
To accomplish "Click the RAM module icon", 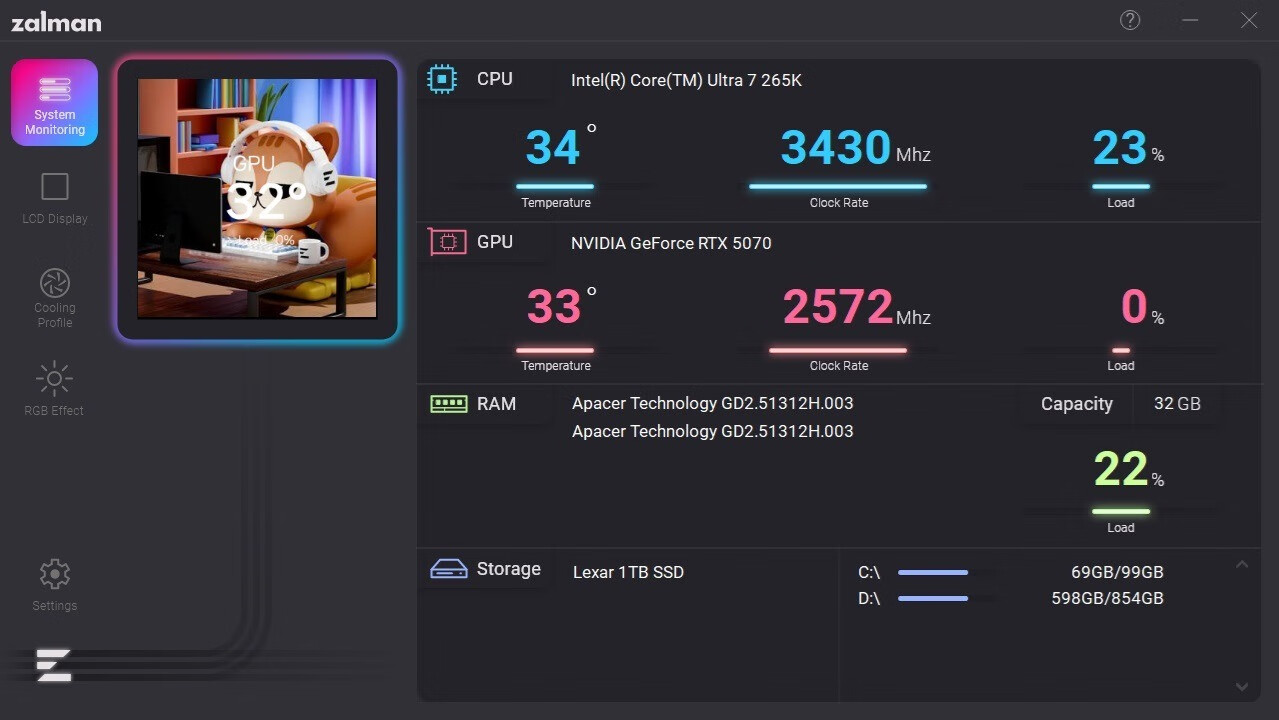I will click(449, 404).
